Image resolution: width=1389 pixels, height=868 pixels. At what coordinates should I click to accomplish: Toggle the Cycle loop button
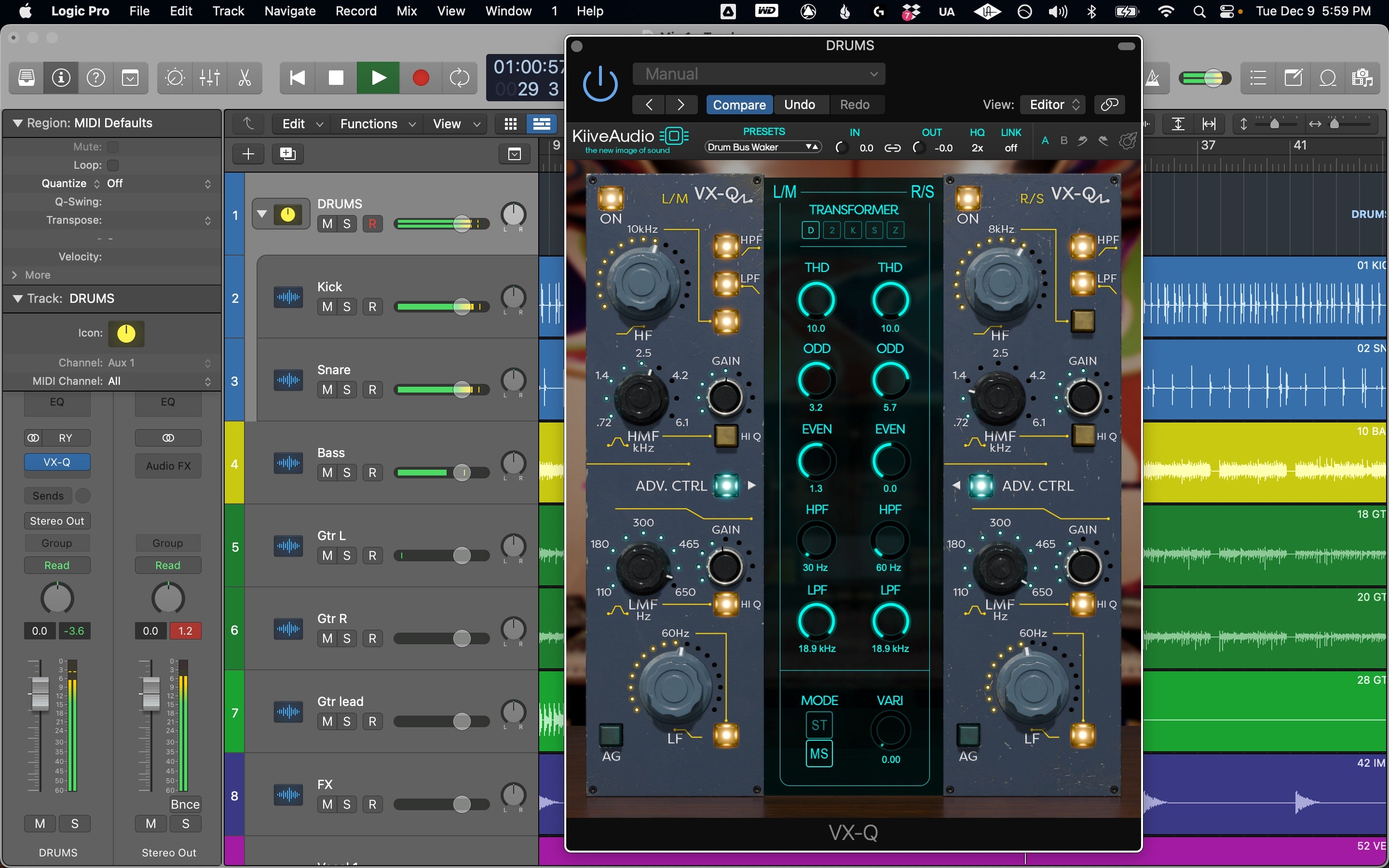click(459, 78)
